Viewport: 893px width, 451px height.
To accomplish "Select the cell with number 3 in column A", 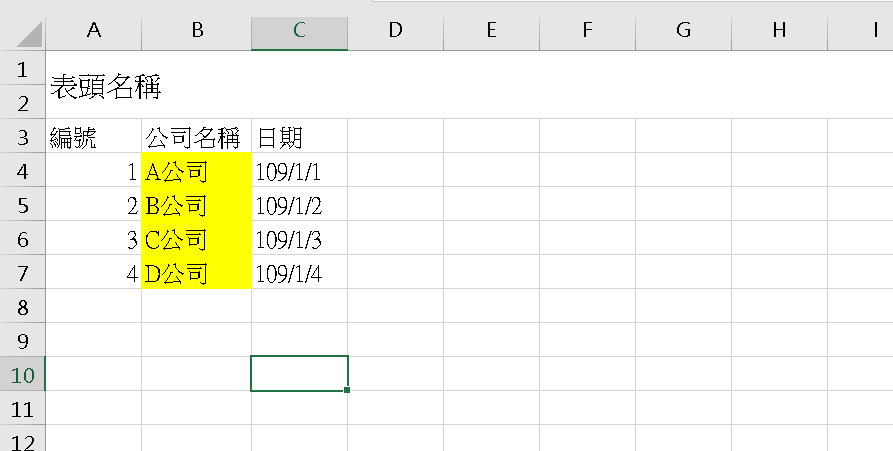I will pos(93,238).
